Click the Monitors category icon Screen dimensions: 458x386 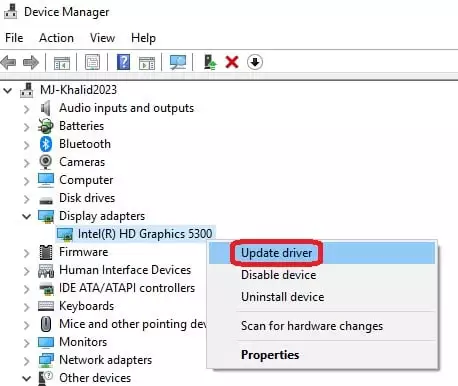point(46,342)
